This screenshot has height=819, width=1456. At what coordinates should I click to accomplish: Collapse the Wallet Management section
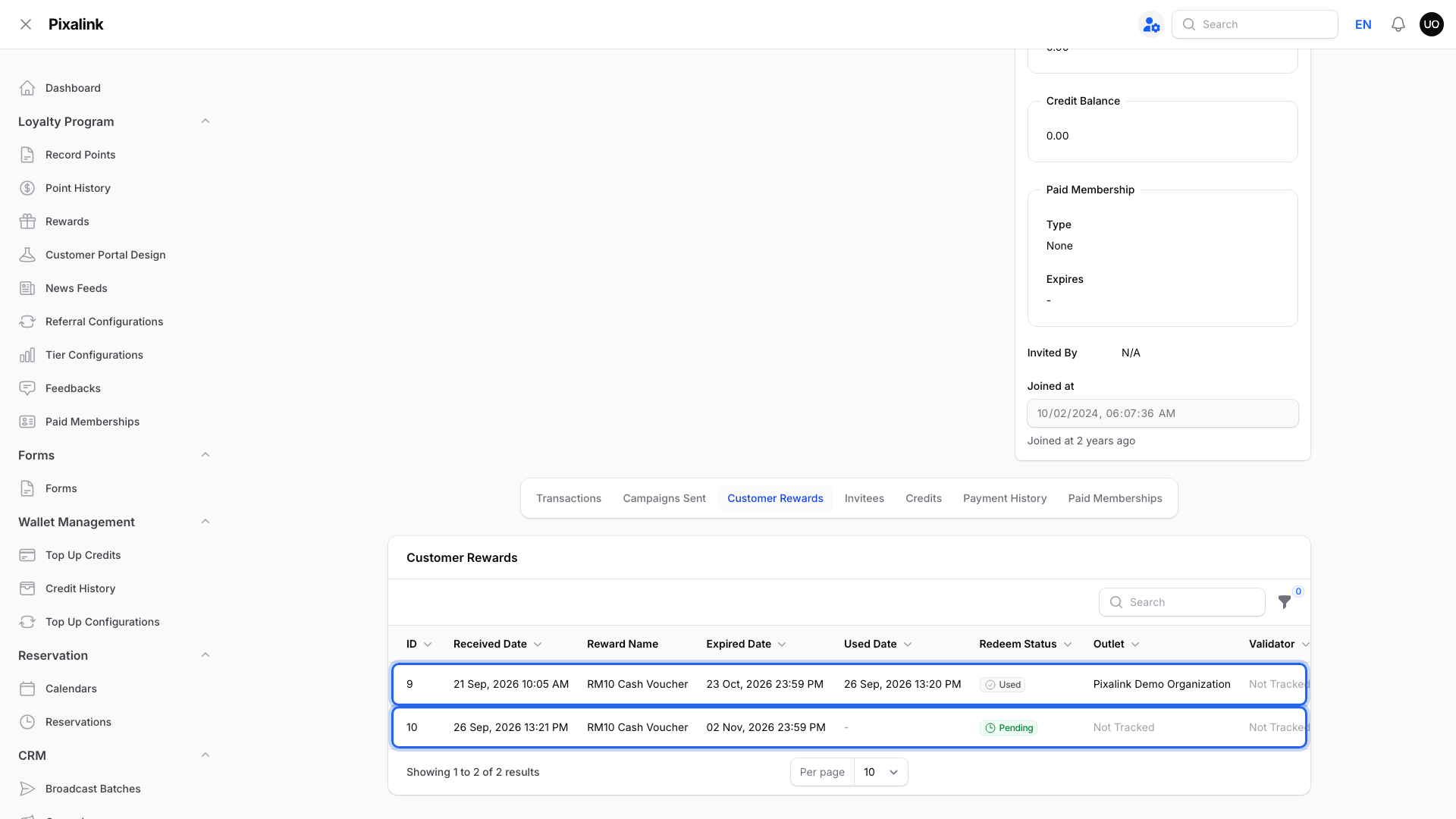205,522
